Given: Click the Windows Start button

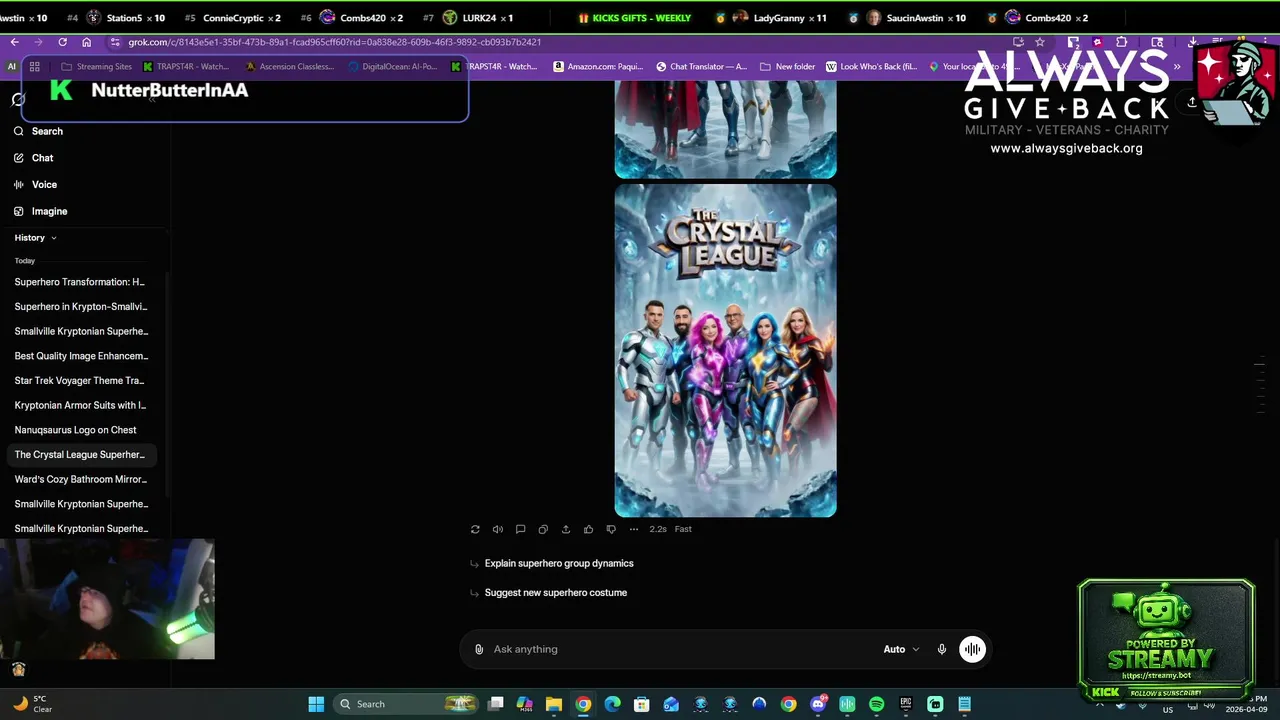Looking at the screenshot, I should pyautogui.click(x=316, y=704).
